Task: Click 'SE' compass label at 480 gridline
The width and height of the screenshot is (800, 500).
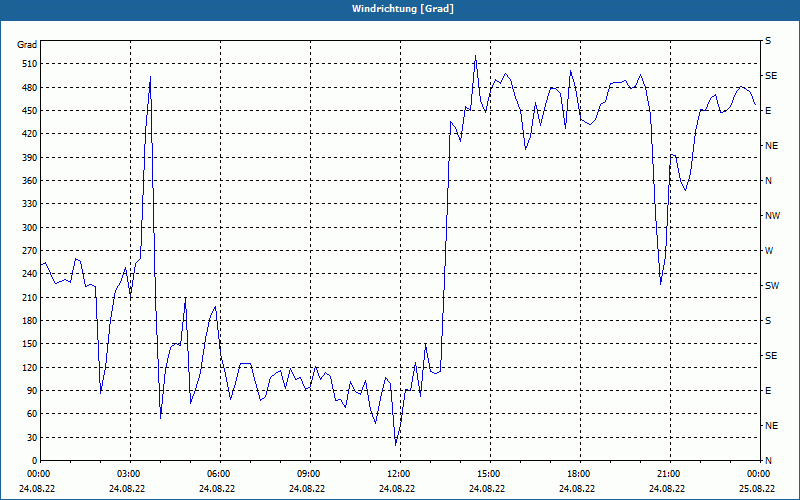Action: pyautogui.click(x=771, y=76)
